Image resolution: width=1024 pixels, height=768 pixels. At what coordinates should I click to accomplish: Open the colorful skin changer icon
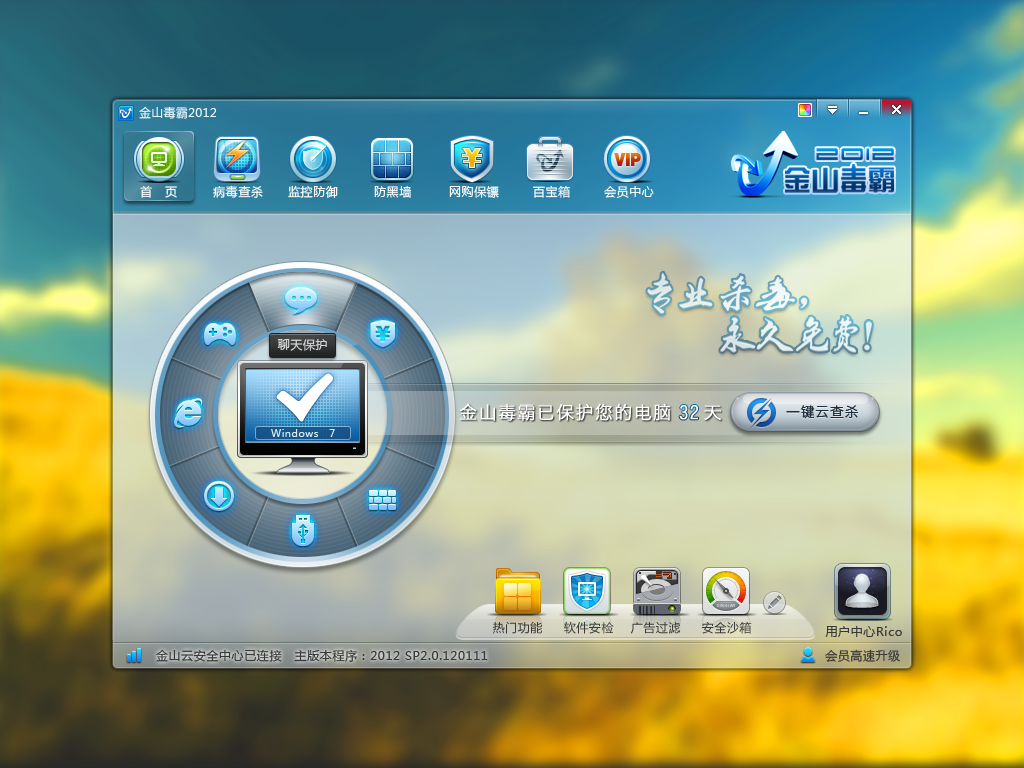click(805, 110)
